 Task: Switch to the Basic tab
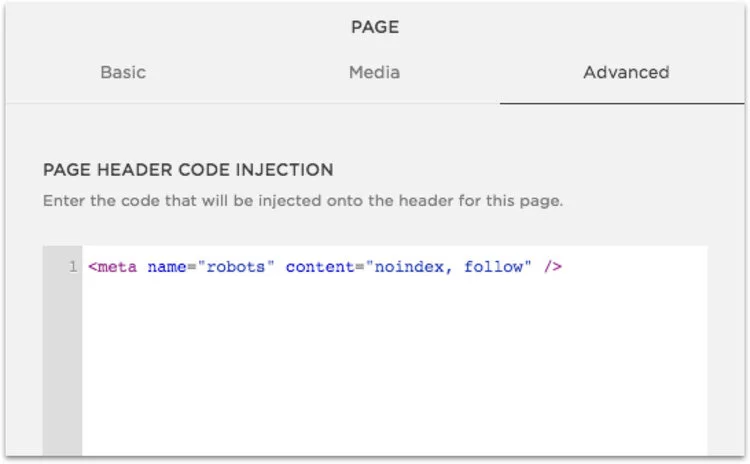[x=123, y=72]
